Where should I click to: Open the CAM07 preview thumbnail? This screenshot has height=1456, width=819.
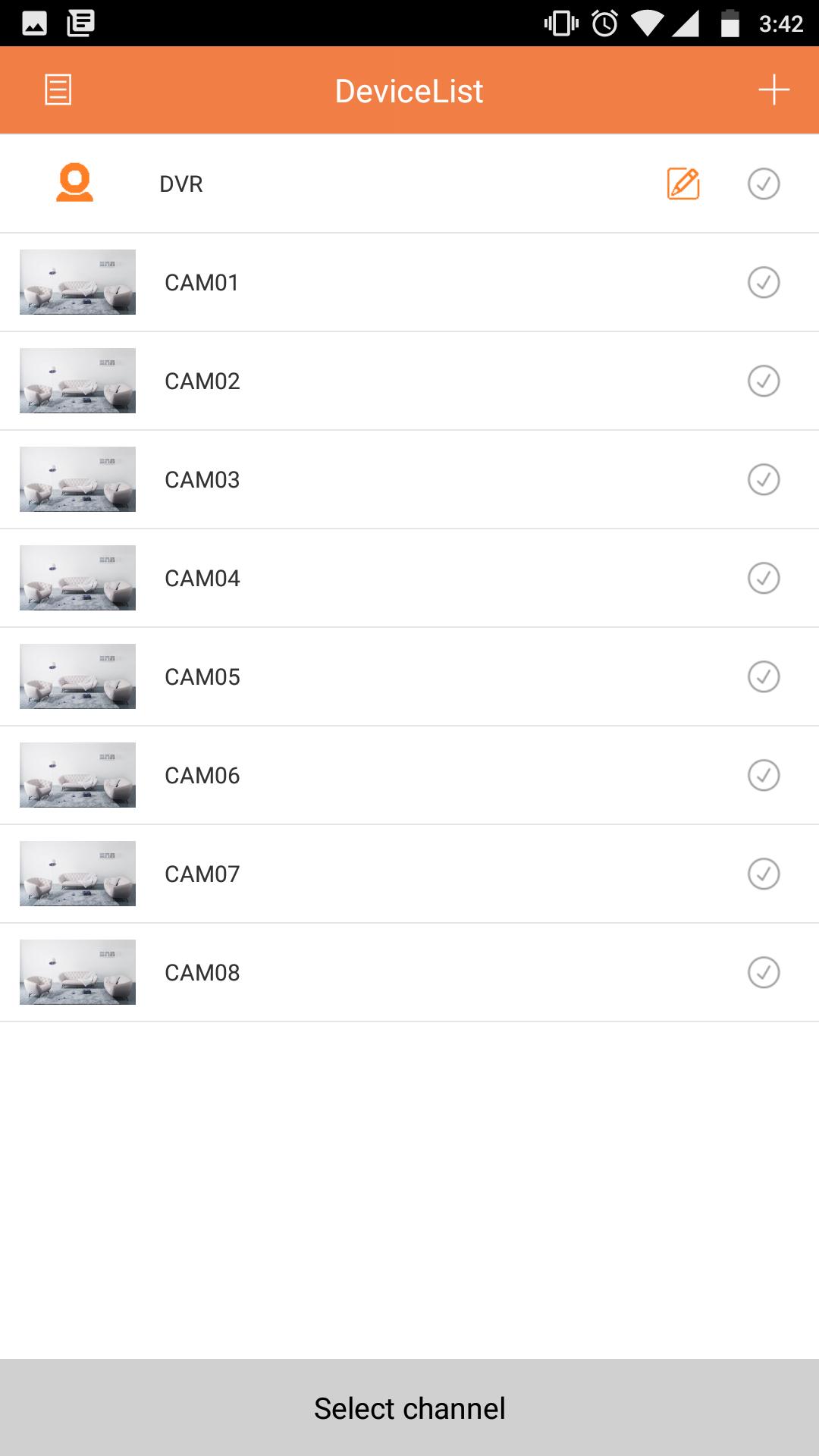(77, 874)
